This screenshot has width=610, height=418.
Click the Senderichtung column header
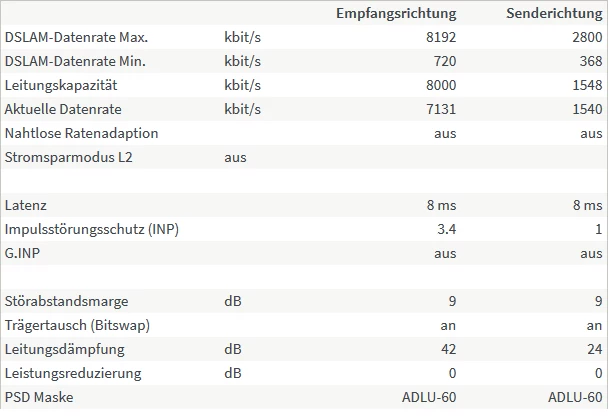(x=554, y=14)
